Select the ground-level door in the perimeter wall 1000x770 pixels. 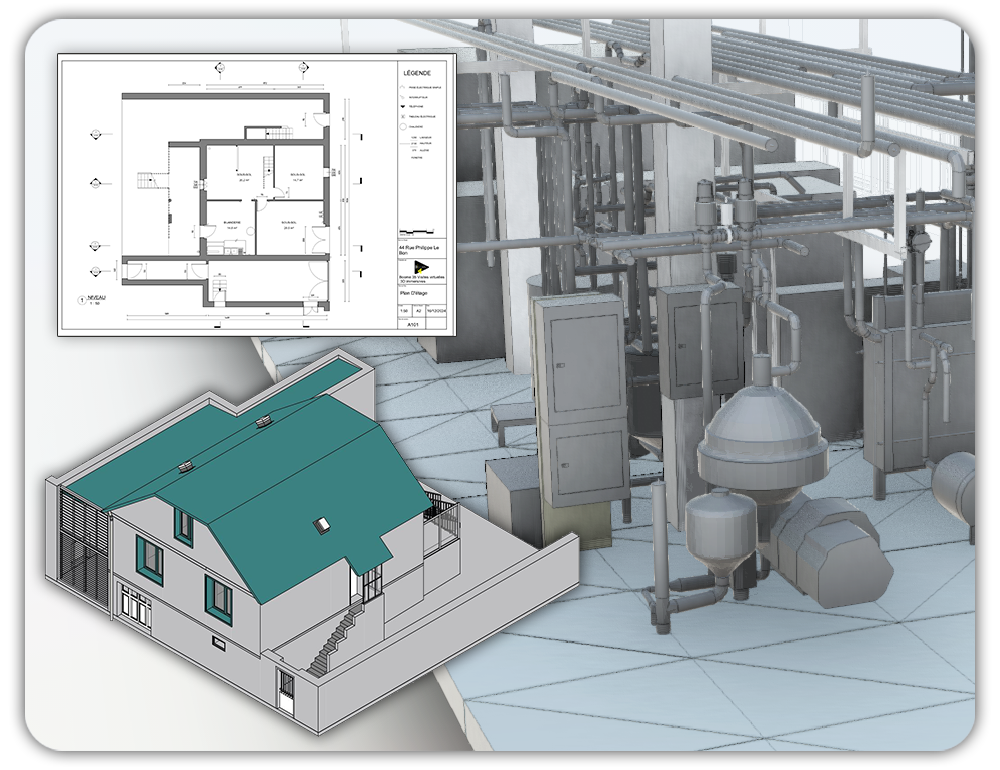(x=285, y=691)
